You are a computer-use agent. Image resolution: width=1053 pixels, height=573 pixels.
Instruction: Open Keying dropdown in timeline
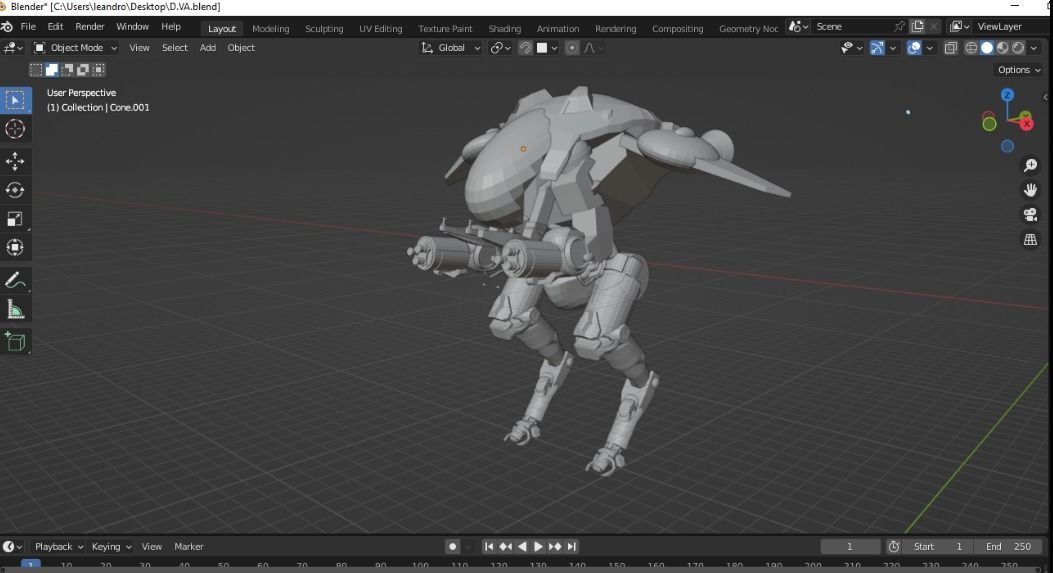tap(111, 547)
